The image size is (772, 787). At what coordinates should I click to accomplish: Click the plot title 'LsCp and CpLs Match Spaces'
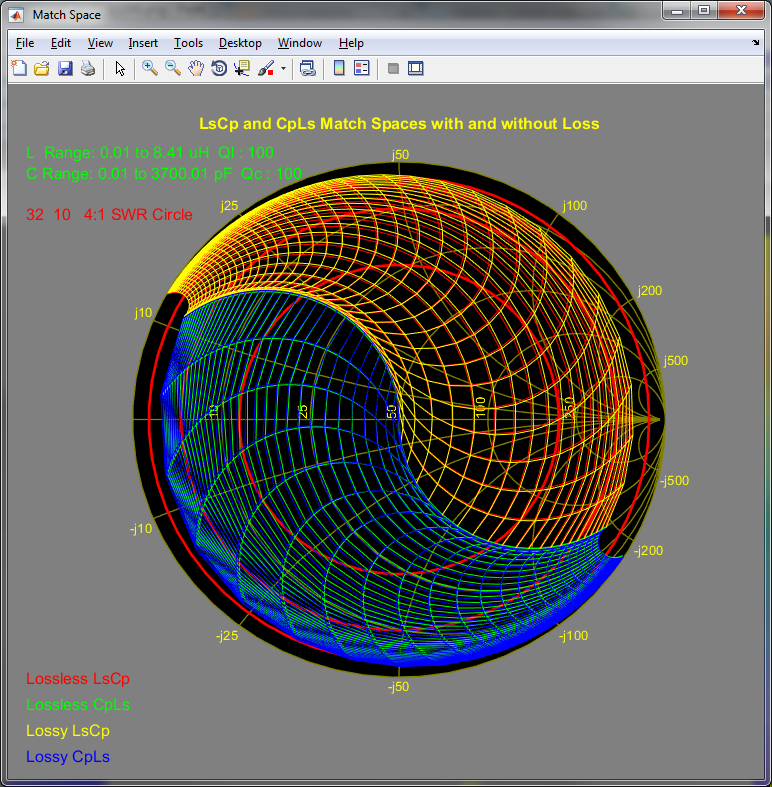[x=399, y=123]
